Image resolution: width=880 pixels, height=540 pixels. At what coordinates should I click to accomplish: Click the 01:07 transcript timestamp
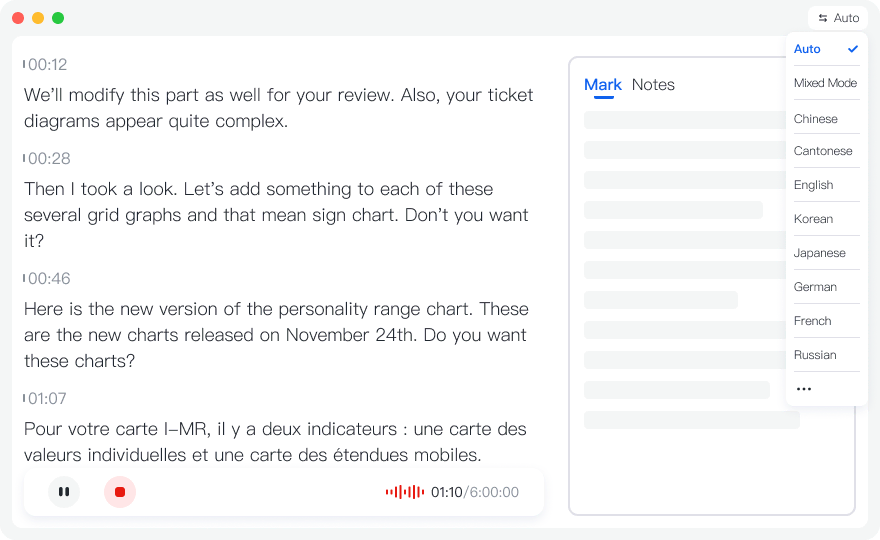tap(47, 399)
